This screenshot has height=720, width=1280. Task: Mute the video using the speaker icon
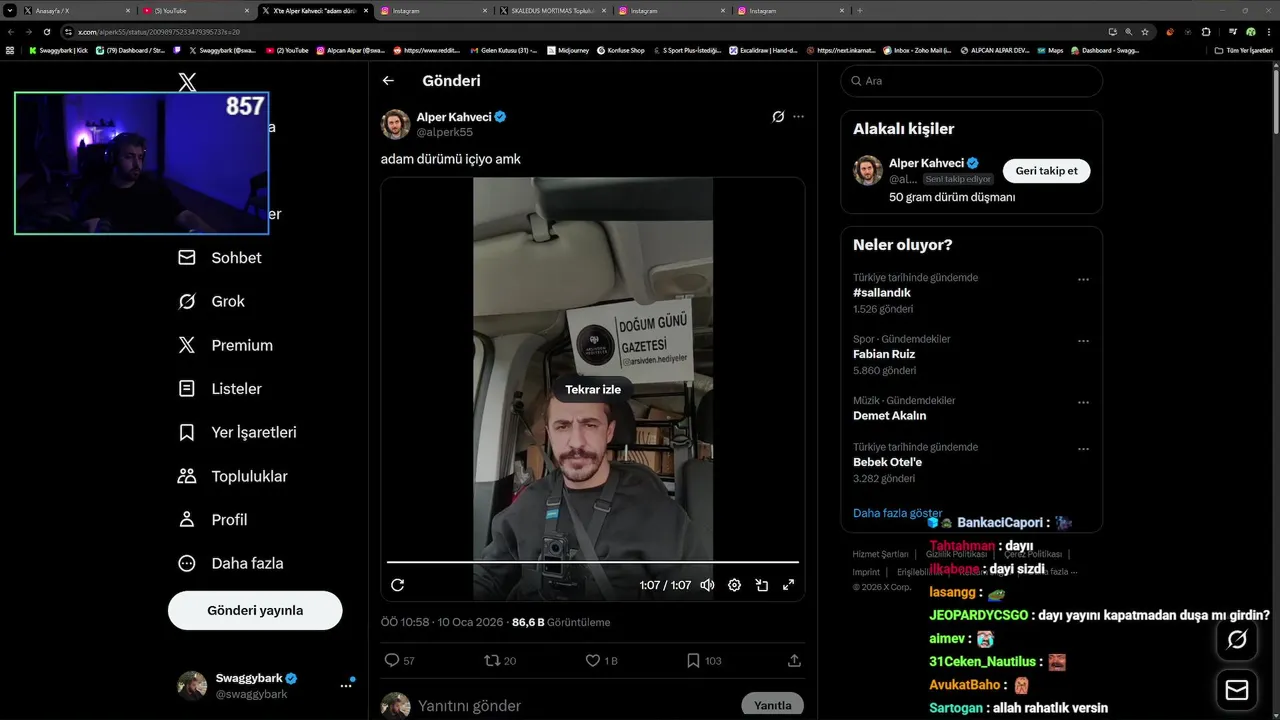707,585
